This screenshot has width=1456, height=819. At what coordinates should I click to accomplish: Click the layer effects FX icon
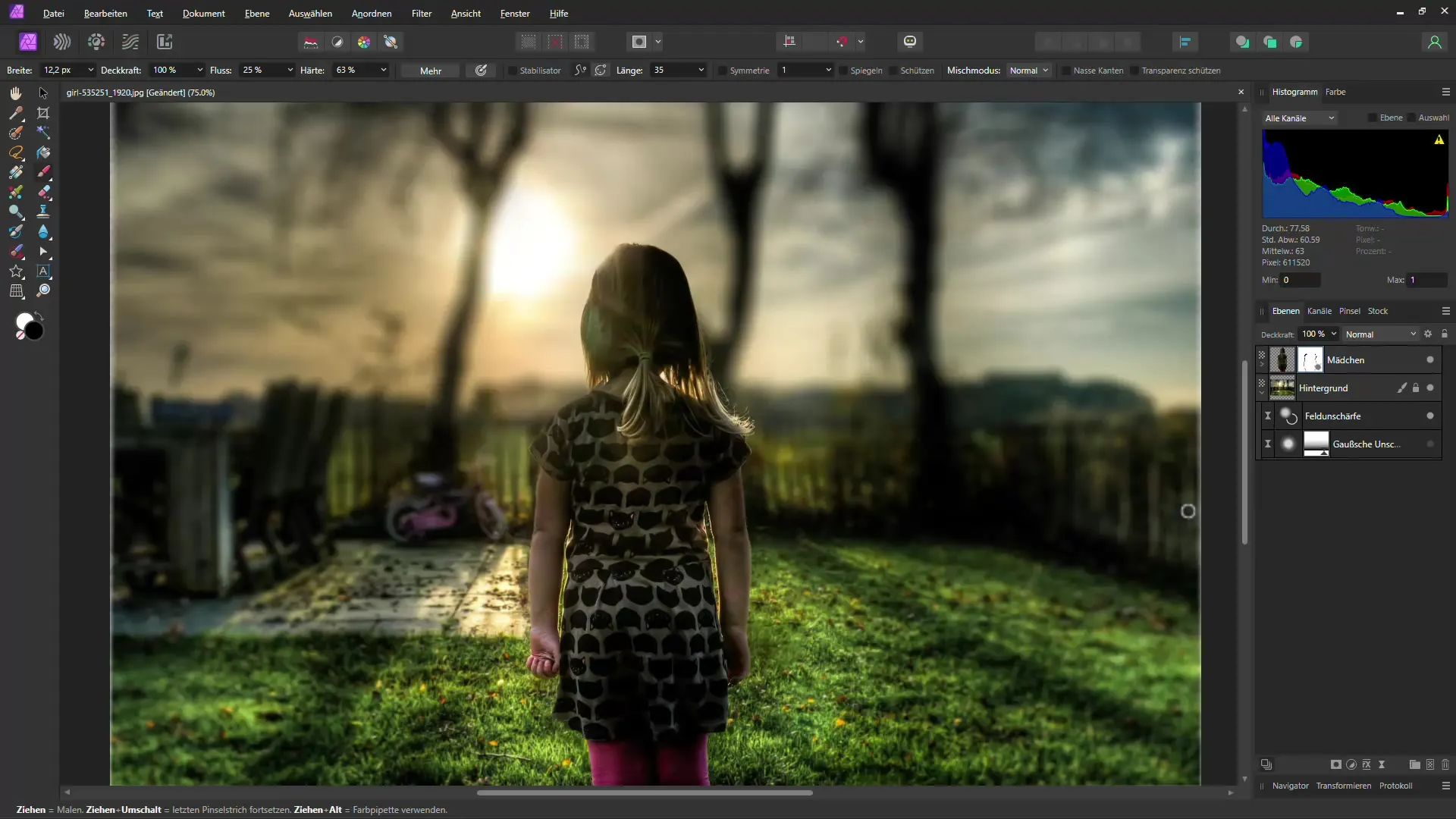click(x=1367, y=764)
